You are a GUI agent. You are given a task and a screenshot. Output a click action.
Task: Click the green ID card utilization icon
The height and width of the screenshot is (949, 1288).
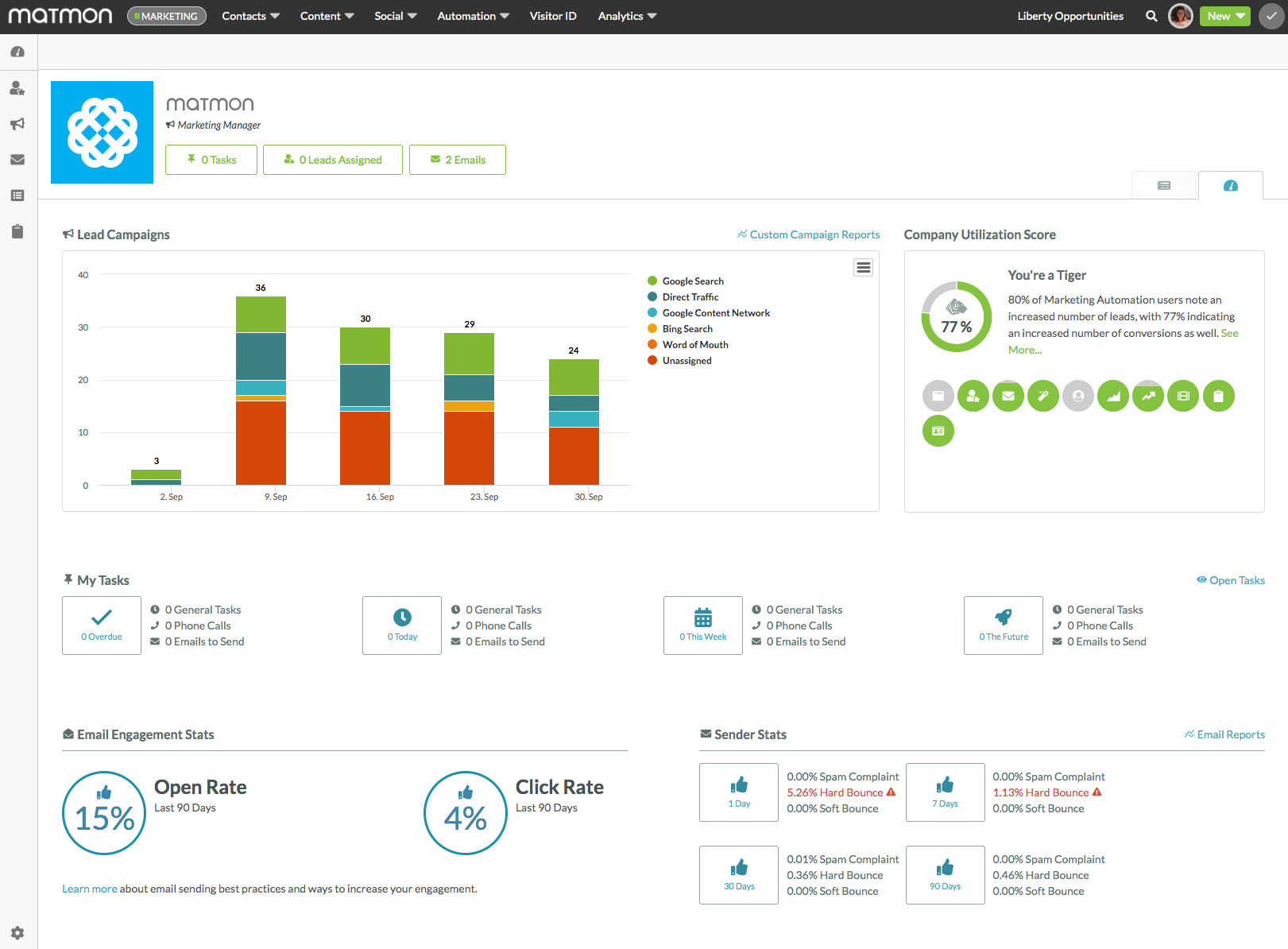[938, 431]
